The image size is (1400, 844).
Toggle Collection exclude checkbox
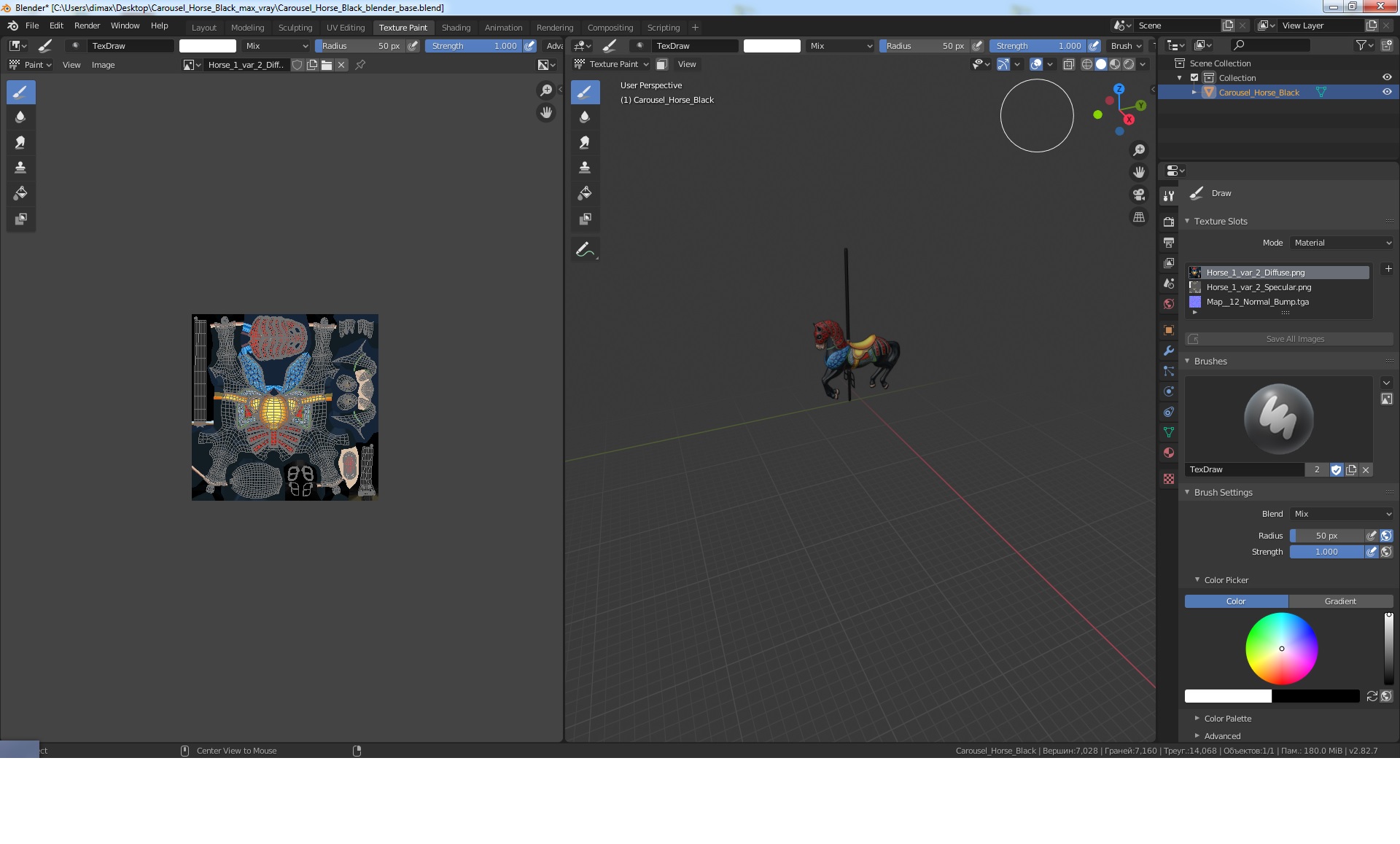[1194, 77]
